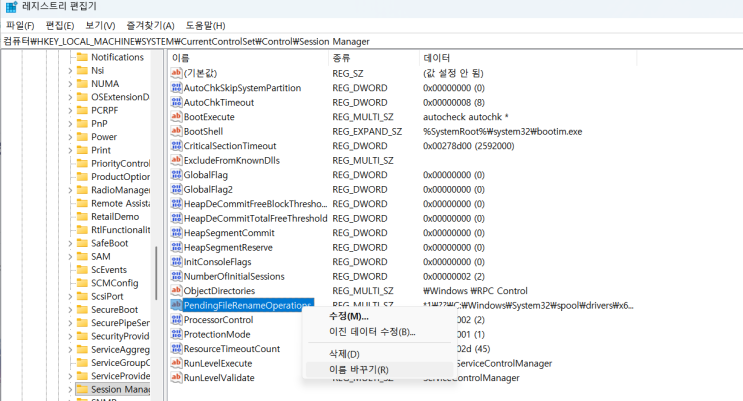Expand the SecurePipeServers key arrow
Viewport: 743px width, 401px height.
[70, 323]
